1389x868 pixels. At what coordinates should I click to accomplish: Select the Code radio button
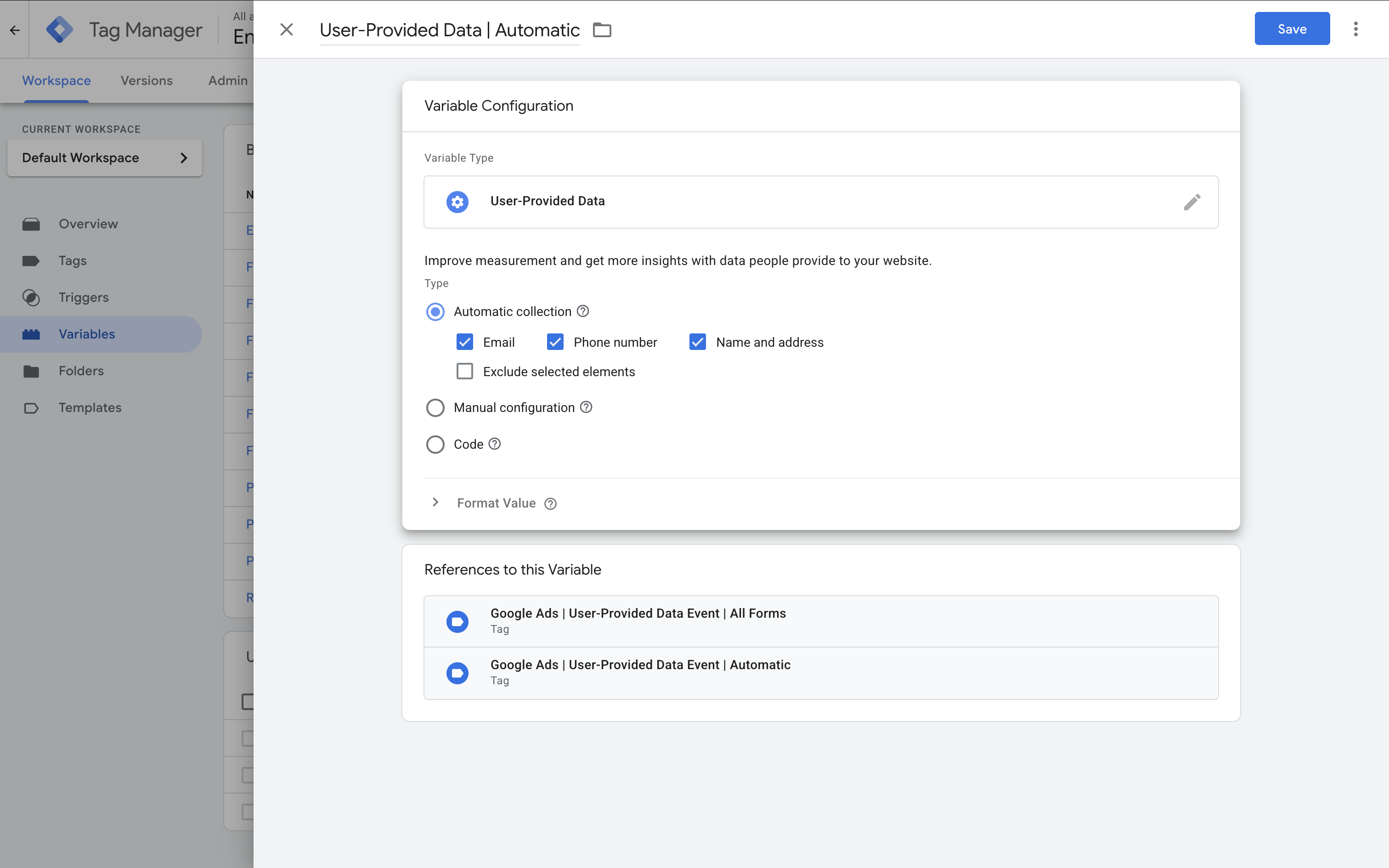pos(435,445)
